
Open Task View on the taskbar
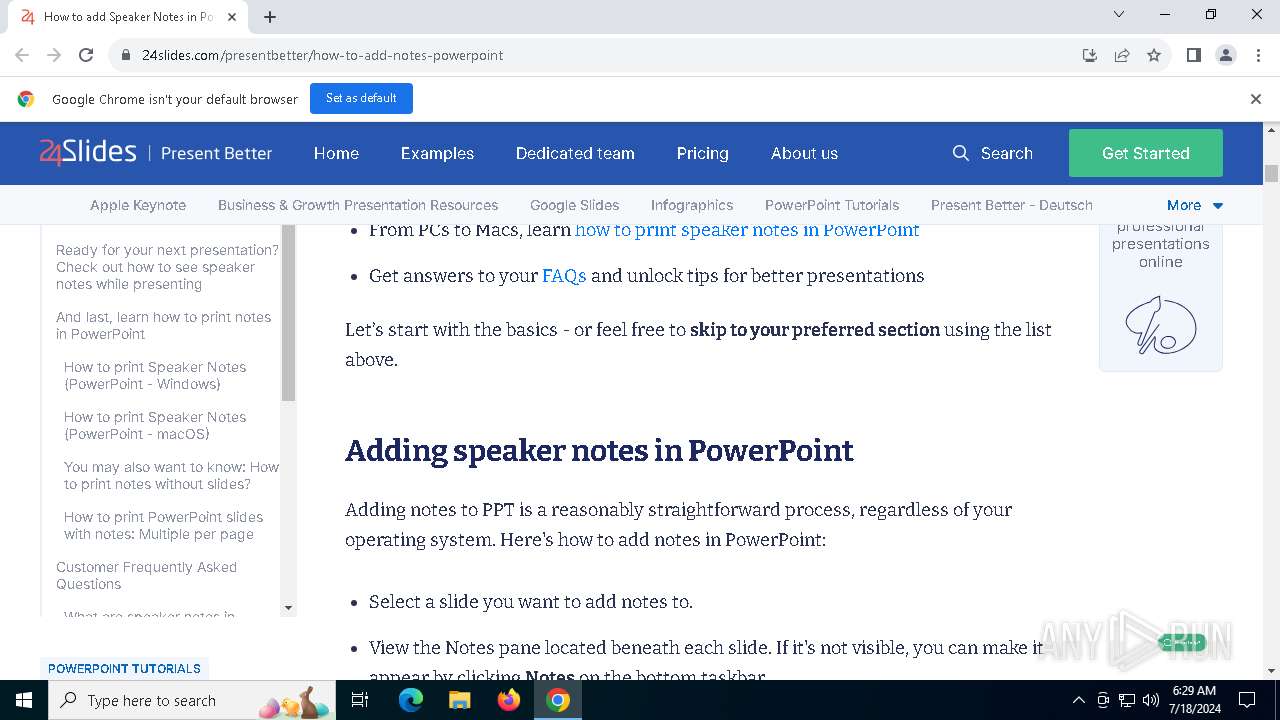pyautogui.click(x=360, y=700)
